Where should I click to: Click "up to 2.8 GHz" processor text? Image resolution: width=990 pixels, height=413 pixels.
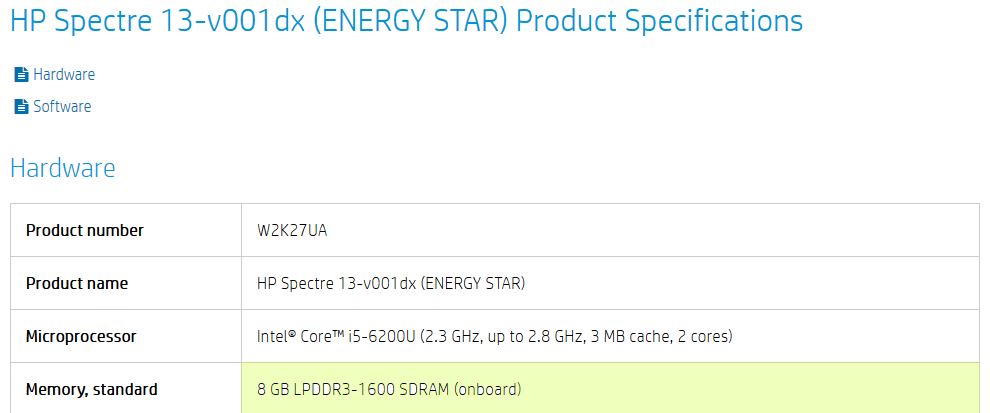pyautogui.click(x=530, y=336)
